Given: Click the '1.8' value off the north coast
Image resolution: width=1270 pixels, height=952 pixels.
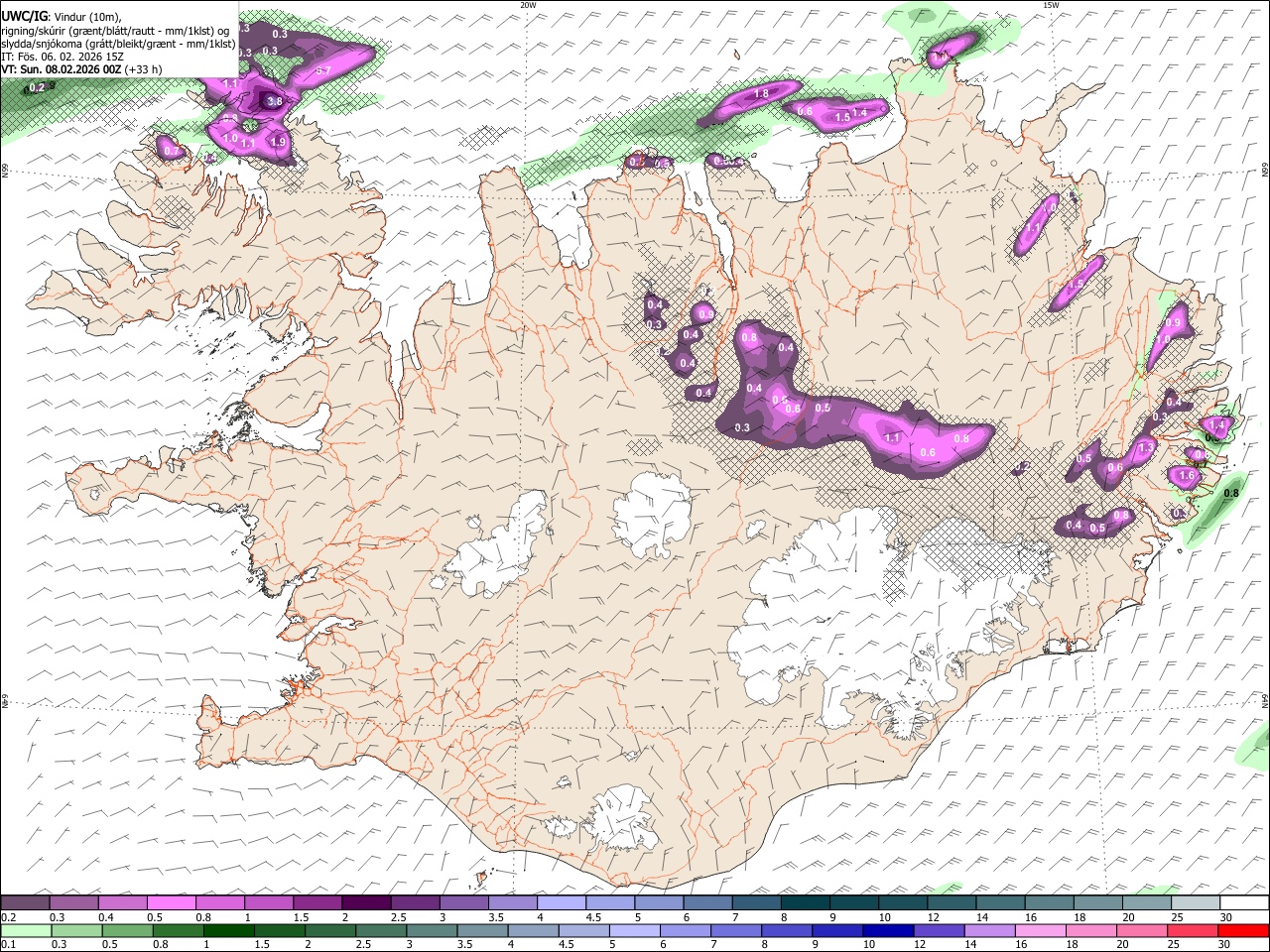Looking at the screenshot, I should point(762,93).
